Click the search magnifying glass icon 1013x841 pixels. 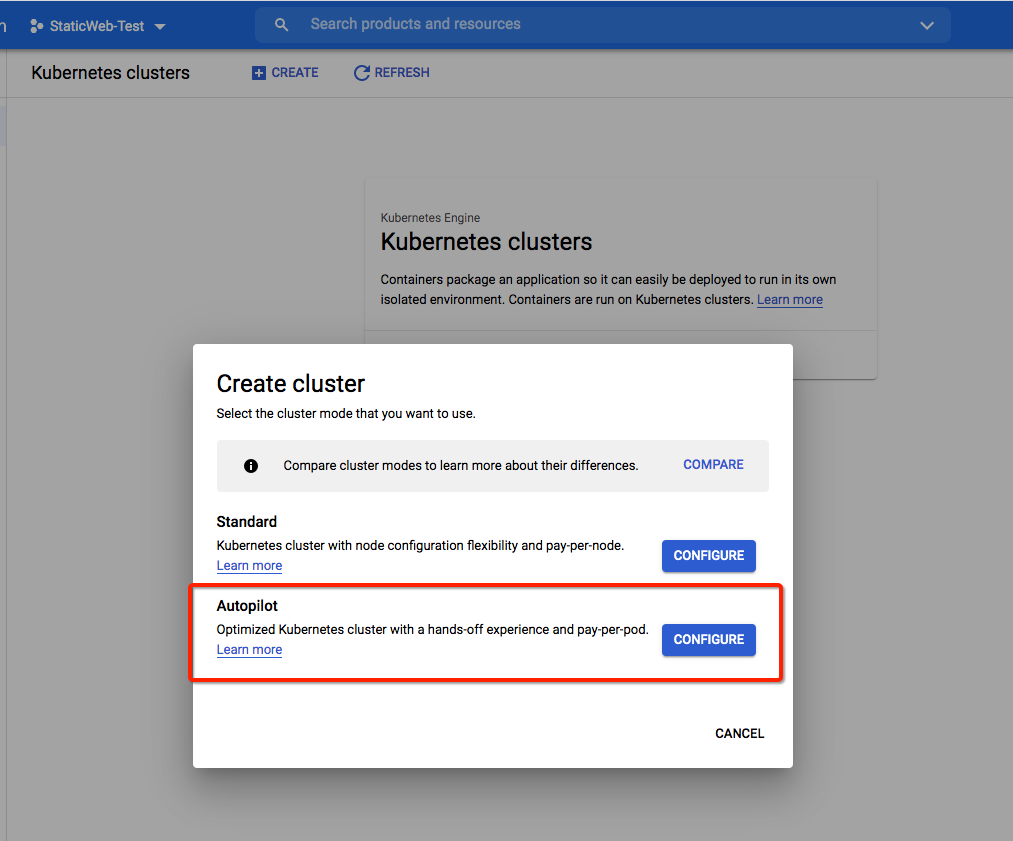tap(282, 23)
